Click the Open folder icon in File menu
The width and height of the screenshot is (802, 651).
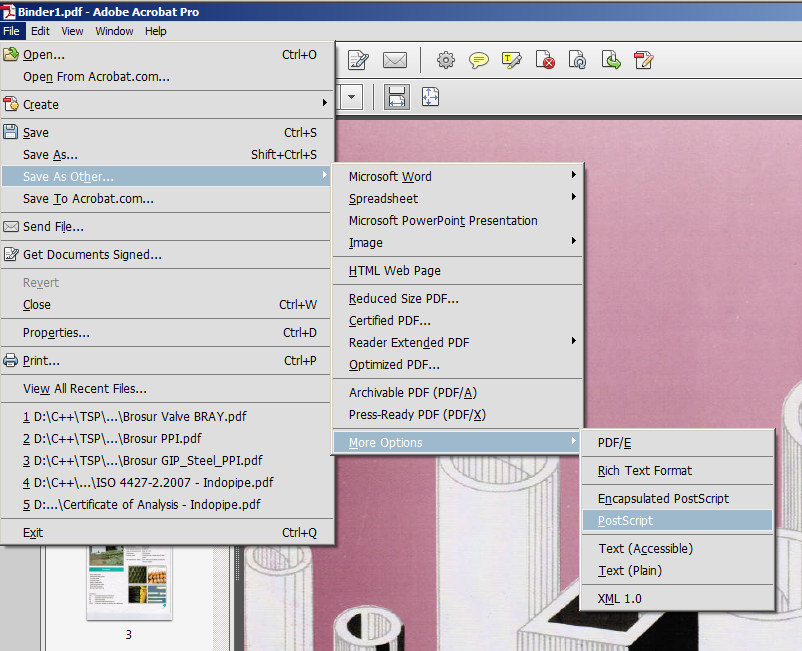point(11,54)
